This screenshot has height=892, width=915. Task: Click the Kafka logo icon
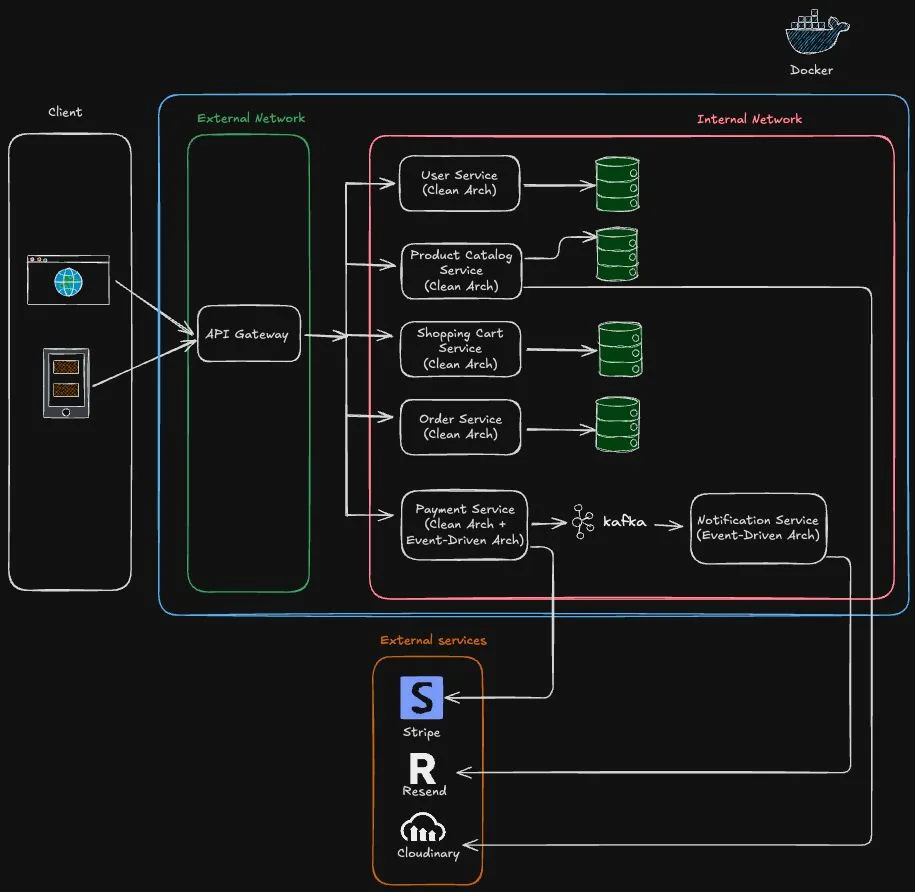pyautogui.click(x=584, y=523)
